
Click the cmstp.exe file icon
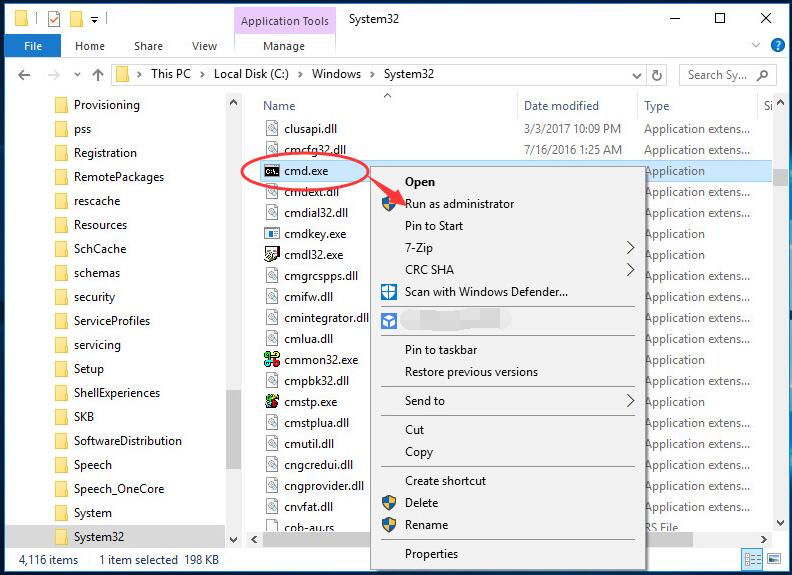click(272, 402)
